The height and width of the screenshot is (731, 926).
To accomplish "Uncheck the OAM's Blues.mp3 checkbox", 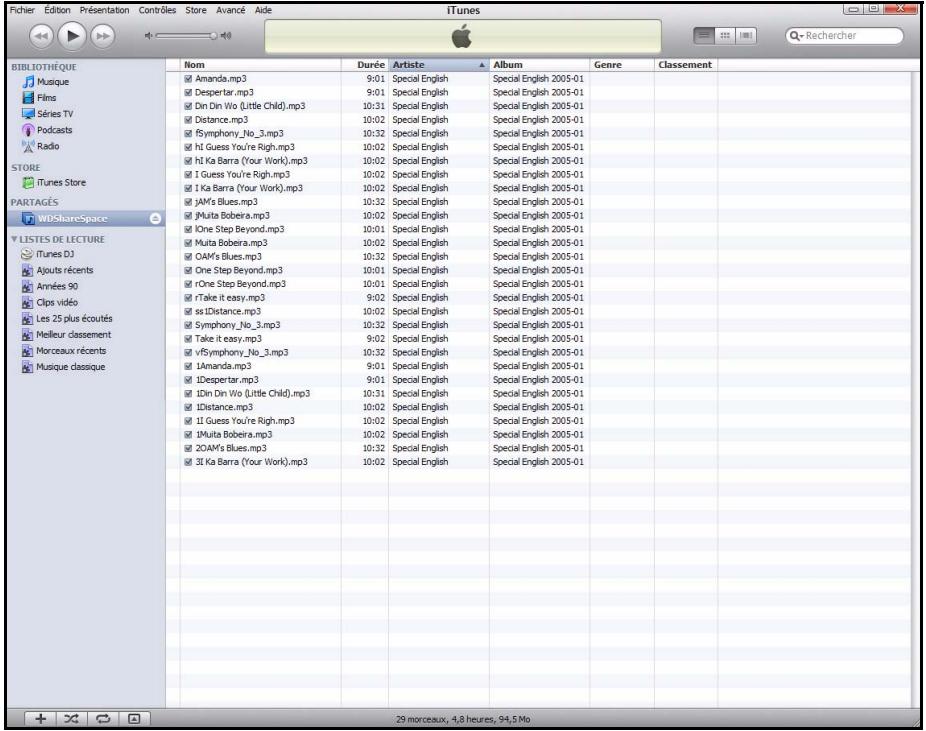I will (x=188, y=256).
